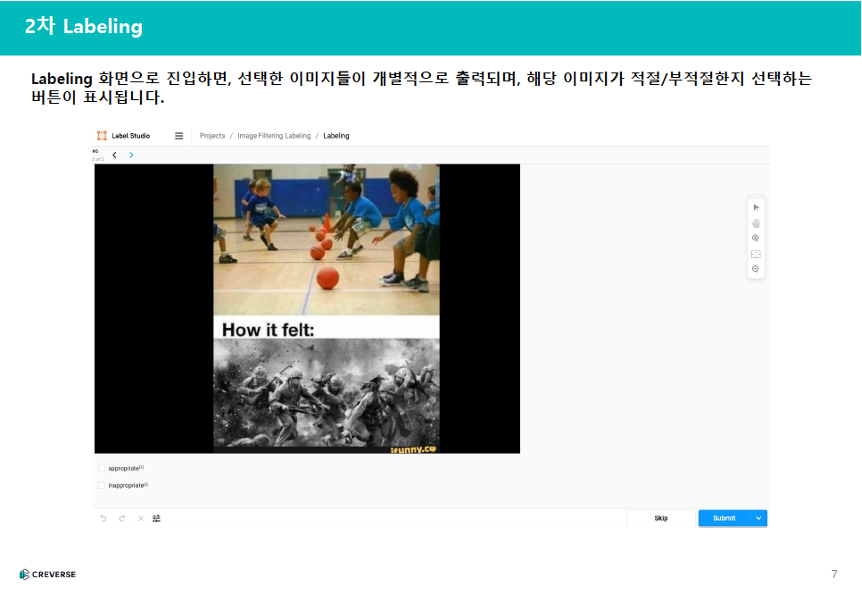Screen dimensions: 862x596
Task: Click the page number 7
Action: (x=834, y=574)
